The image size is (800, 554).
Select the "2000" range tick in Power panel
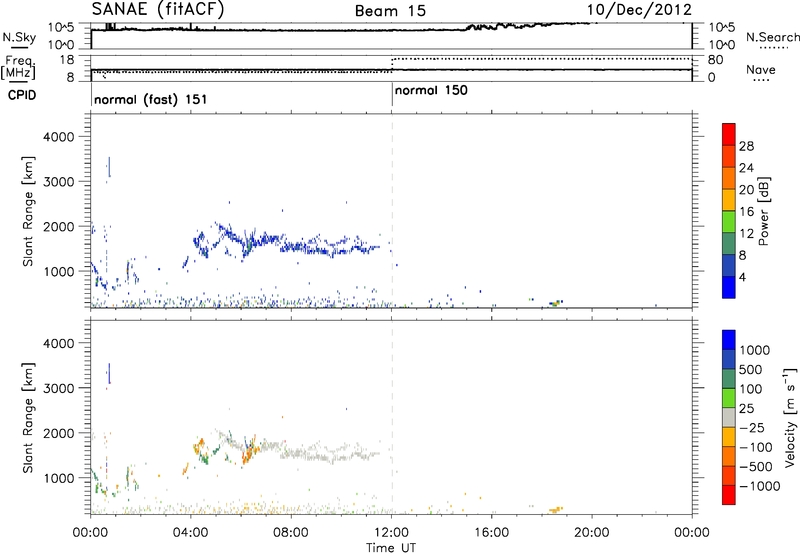(58, 226)
